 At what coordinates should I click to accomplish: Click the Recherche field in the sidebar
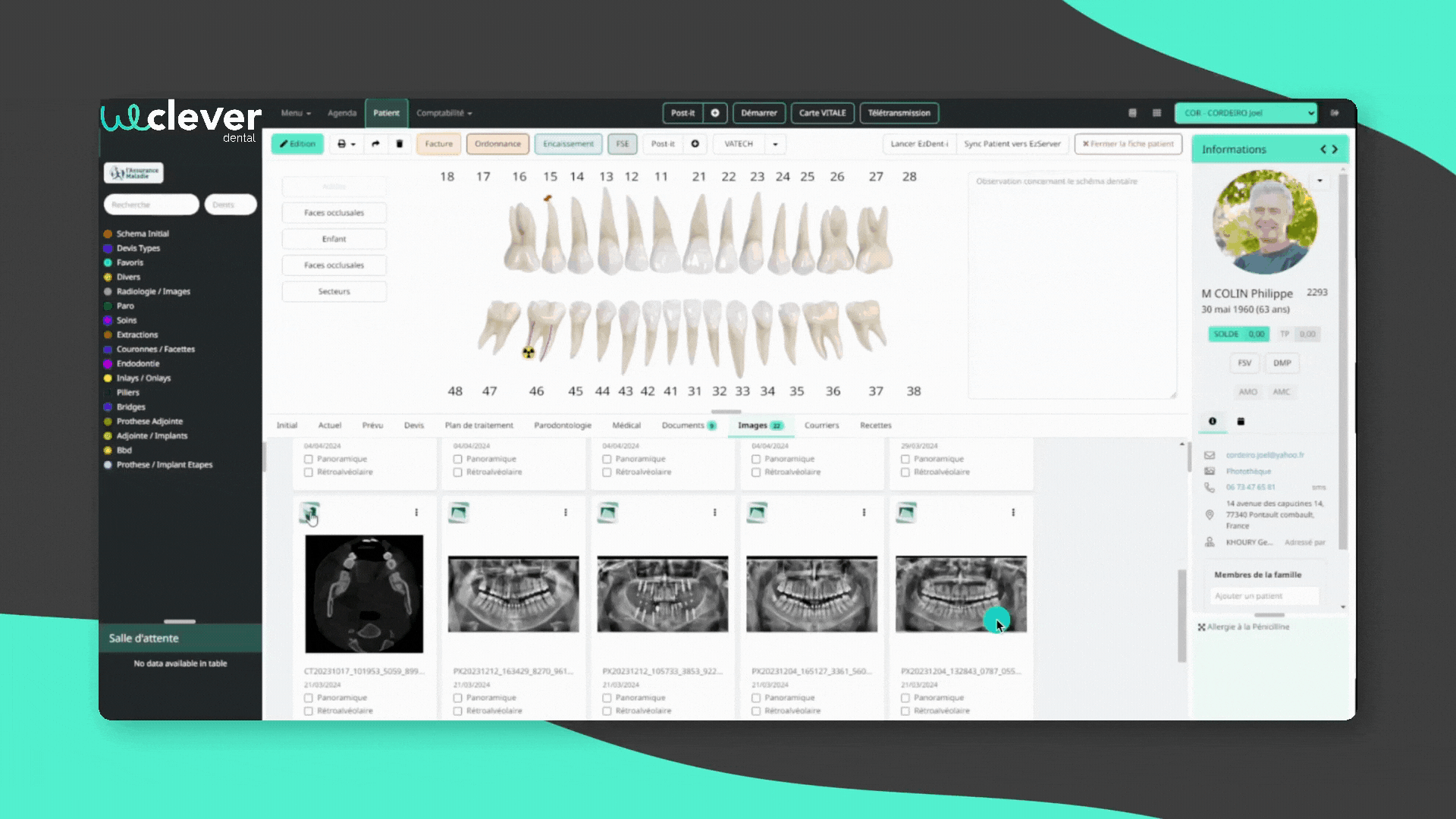pos(152,205)
